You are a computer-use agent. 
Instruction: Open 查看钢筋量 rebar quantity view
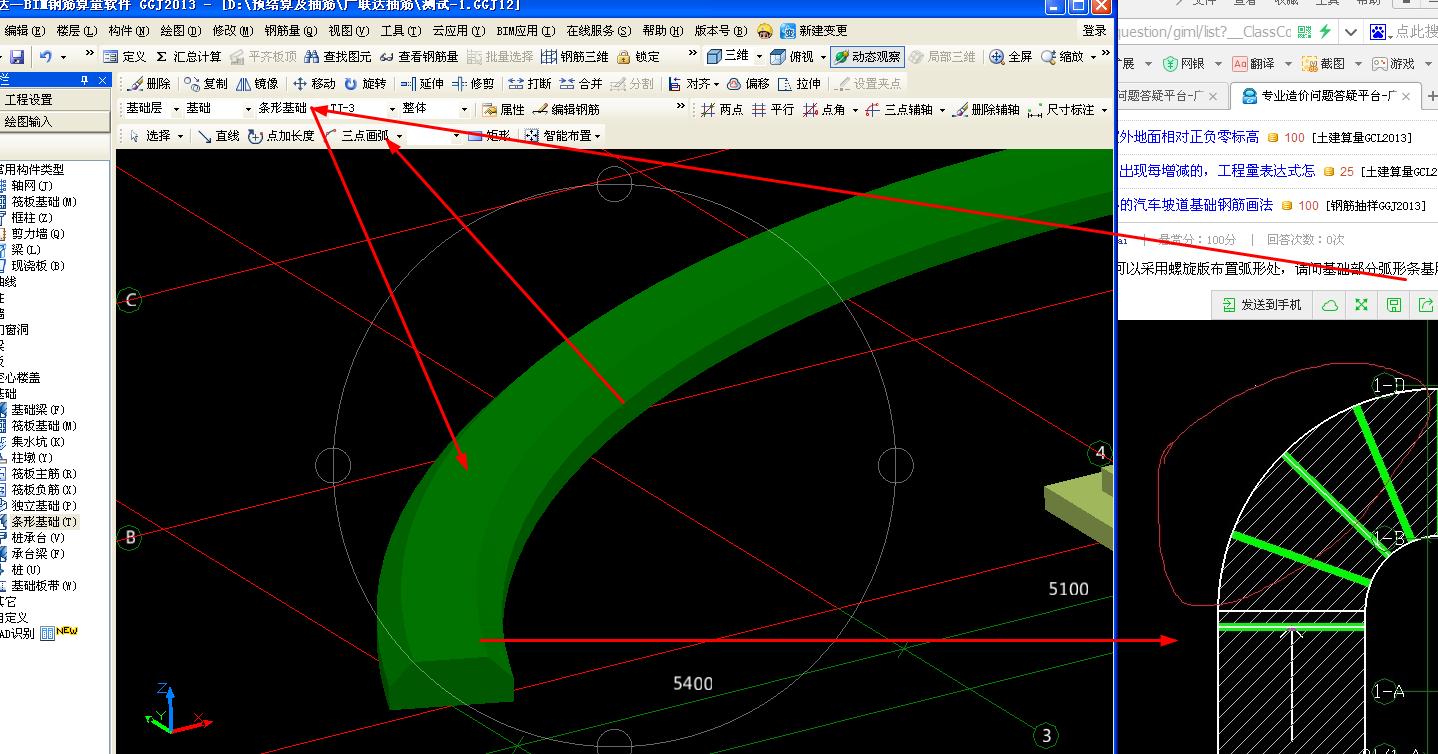click(x=418, y=57)
